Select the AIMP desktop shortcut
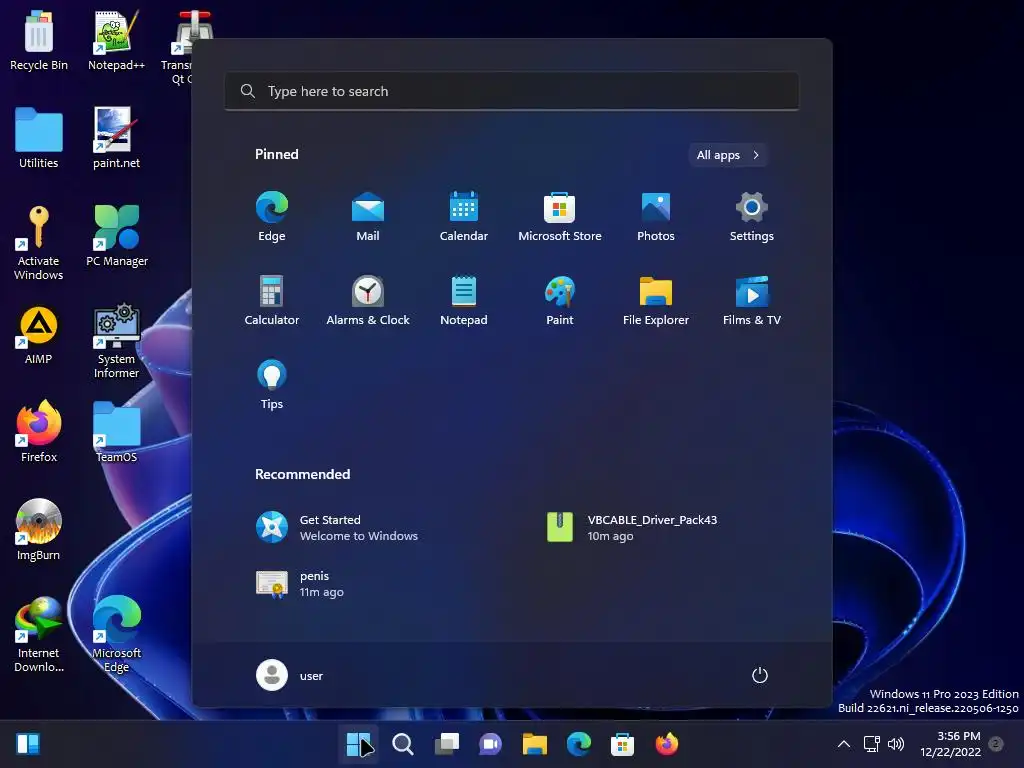Viewport: 1024px width, 768px height. point(39,334)
